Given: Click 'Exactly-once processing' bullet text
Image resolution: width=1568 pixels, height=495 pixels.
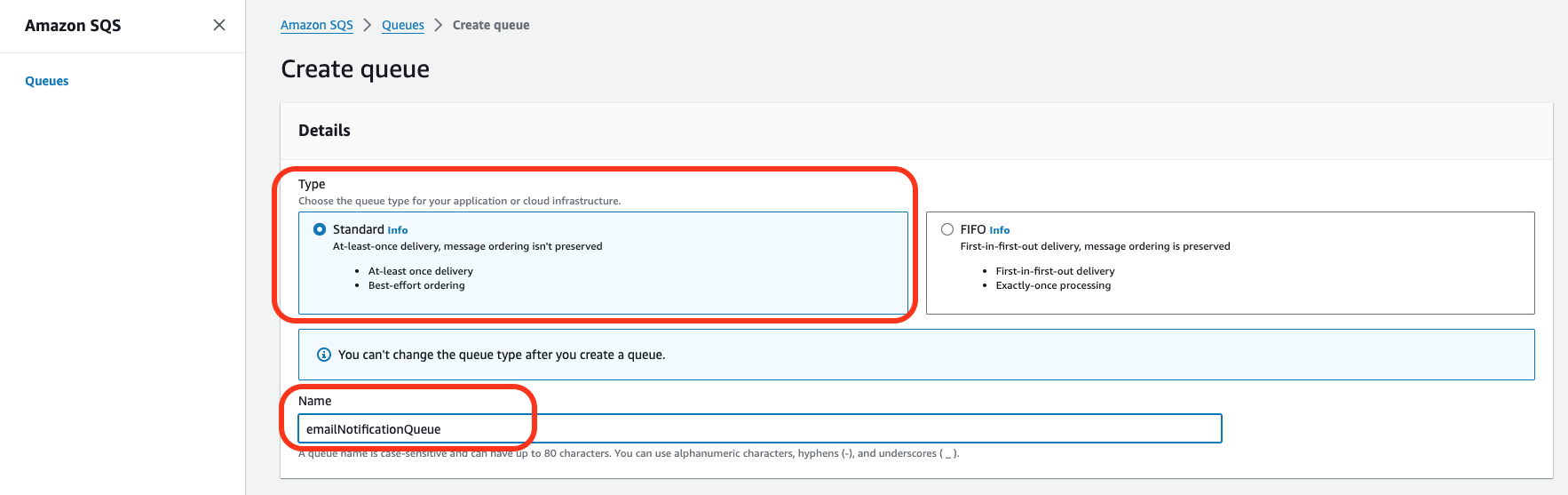Looking at the screenshot, I should tap(1053, 285).
